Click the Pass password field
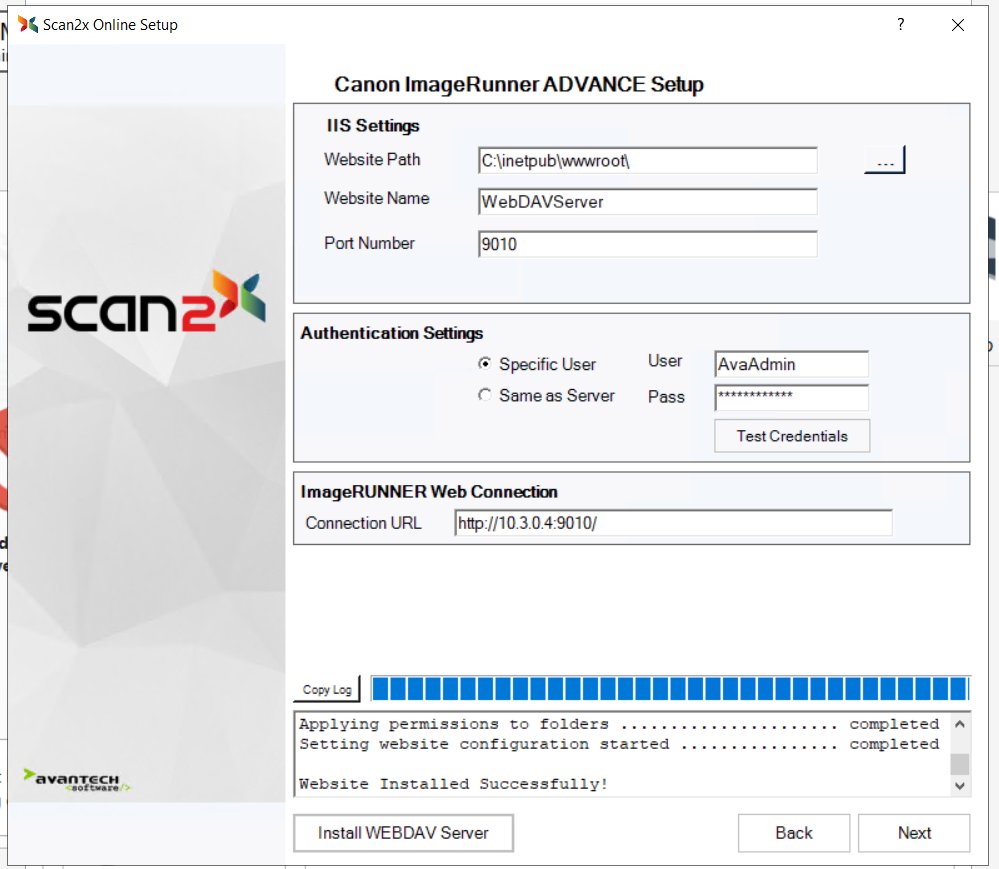This screenshot has width=999, height=869. tap(791, 397)
